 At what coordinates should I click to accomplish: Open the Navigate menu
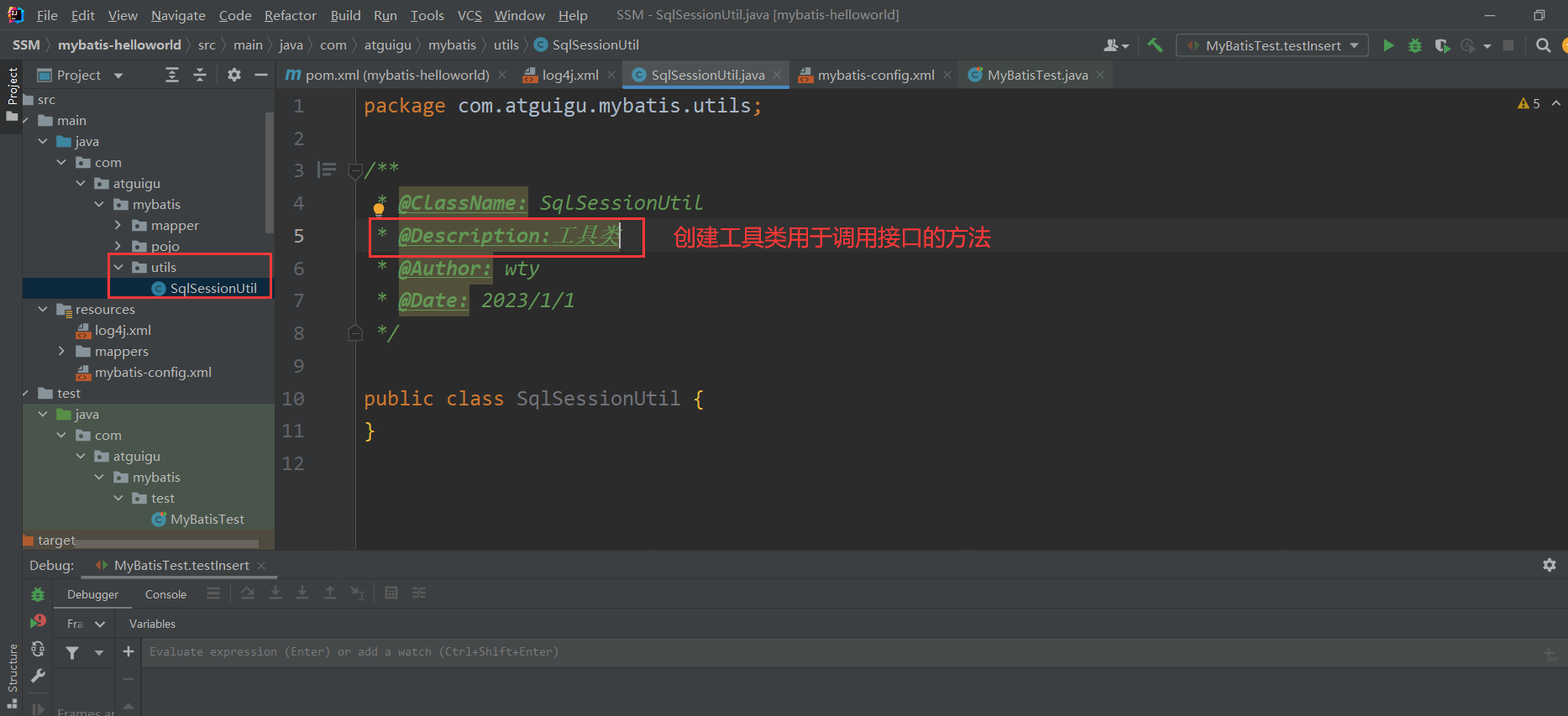(x=178, y=15)
